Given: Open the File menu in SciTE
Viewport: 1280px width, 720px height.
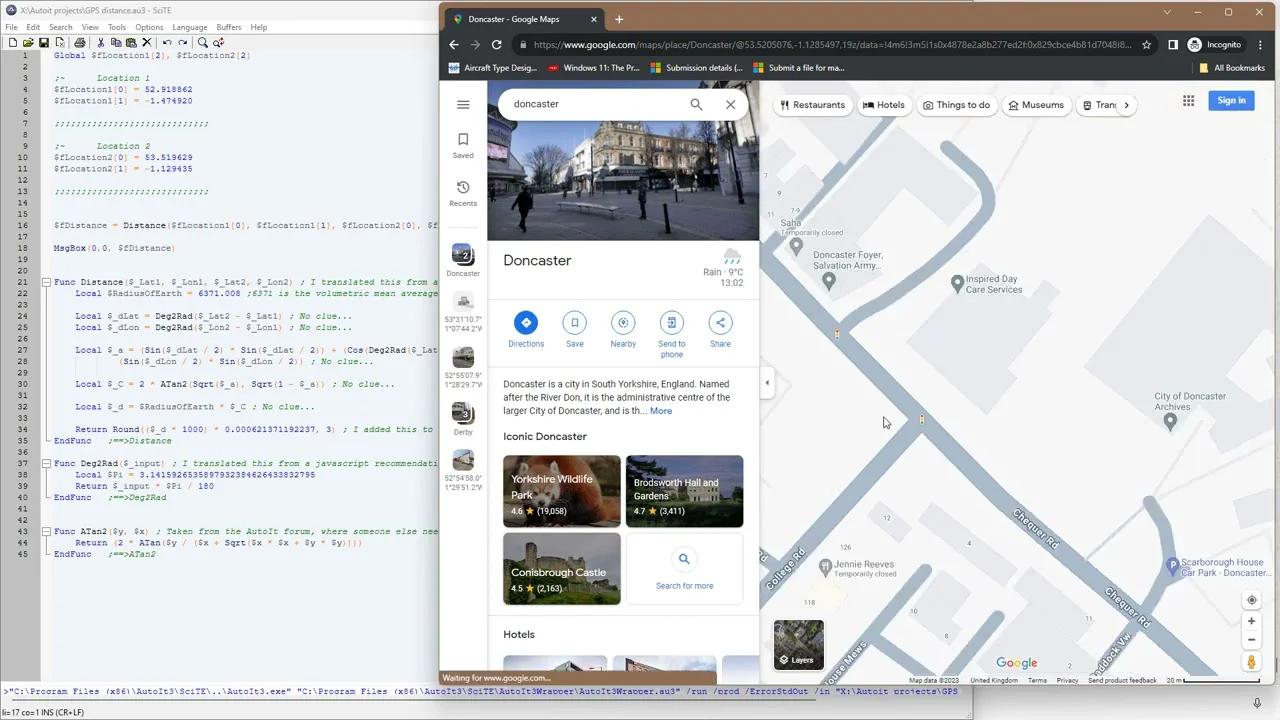Looking at the screenshot, I should (11, 27).
